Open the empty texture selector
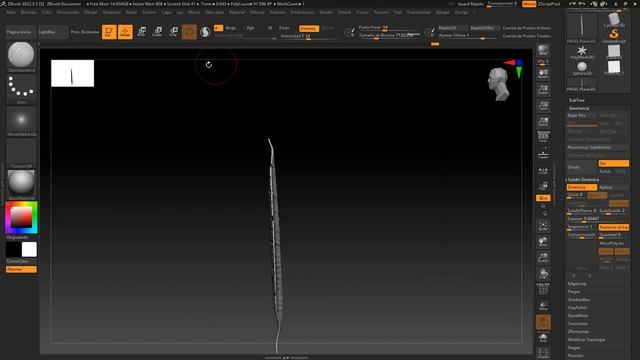640x360 pixels. coord(21,151)
